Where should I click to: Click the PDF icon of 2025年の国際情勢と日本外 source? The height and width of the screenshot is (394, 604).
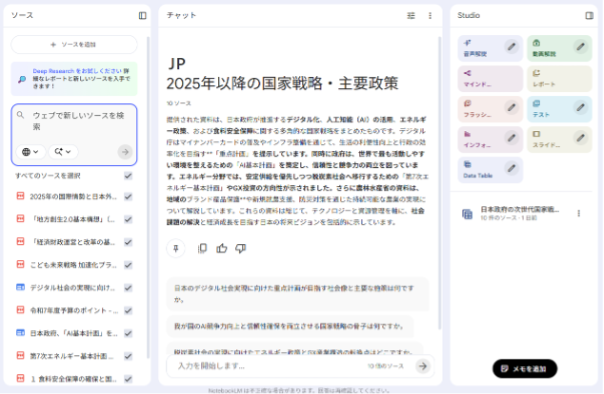20,196
